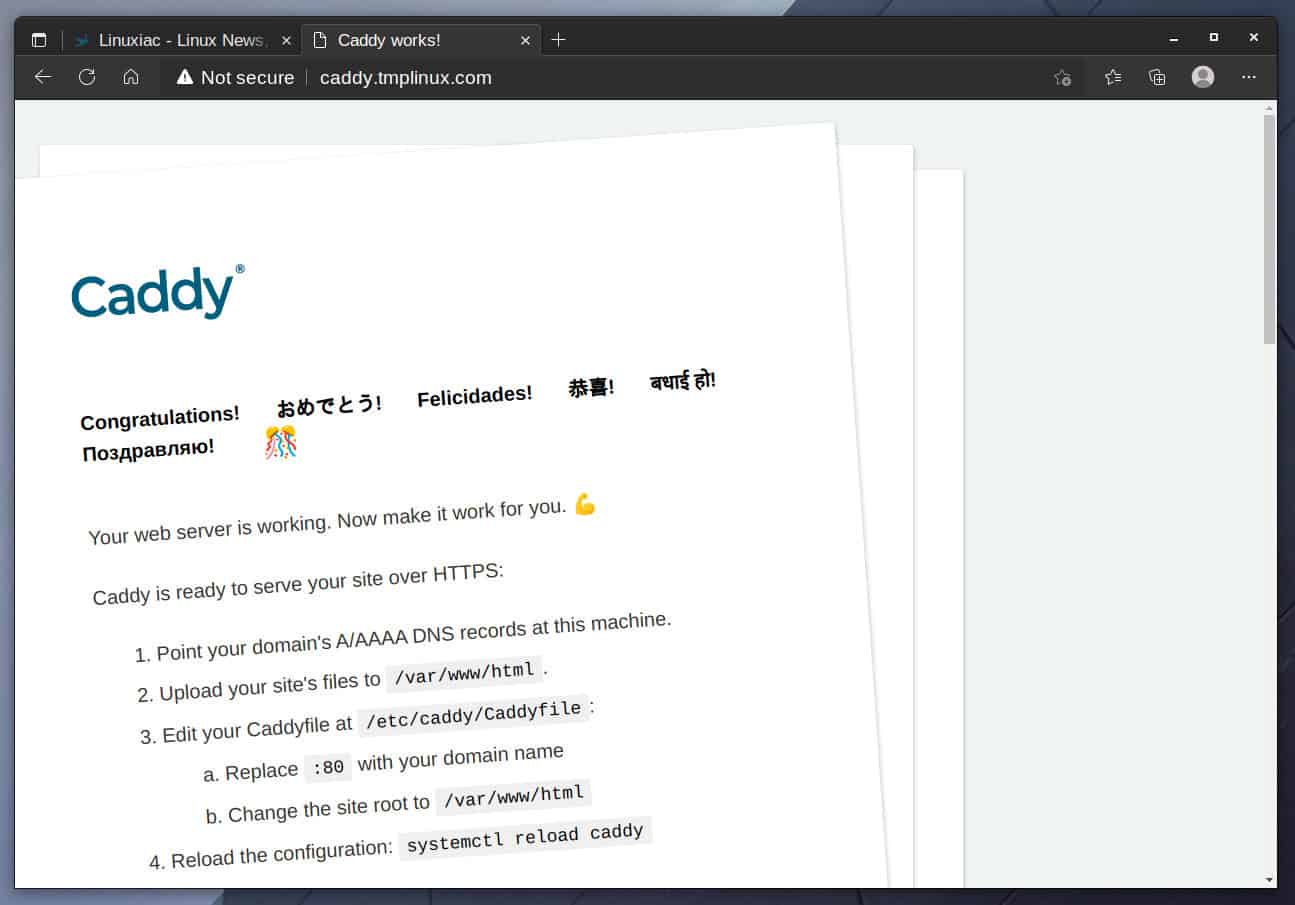Screen dimensions: 1295x905
Task: Close the Linuxiac tab
Action: [x=286, y=40]
